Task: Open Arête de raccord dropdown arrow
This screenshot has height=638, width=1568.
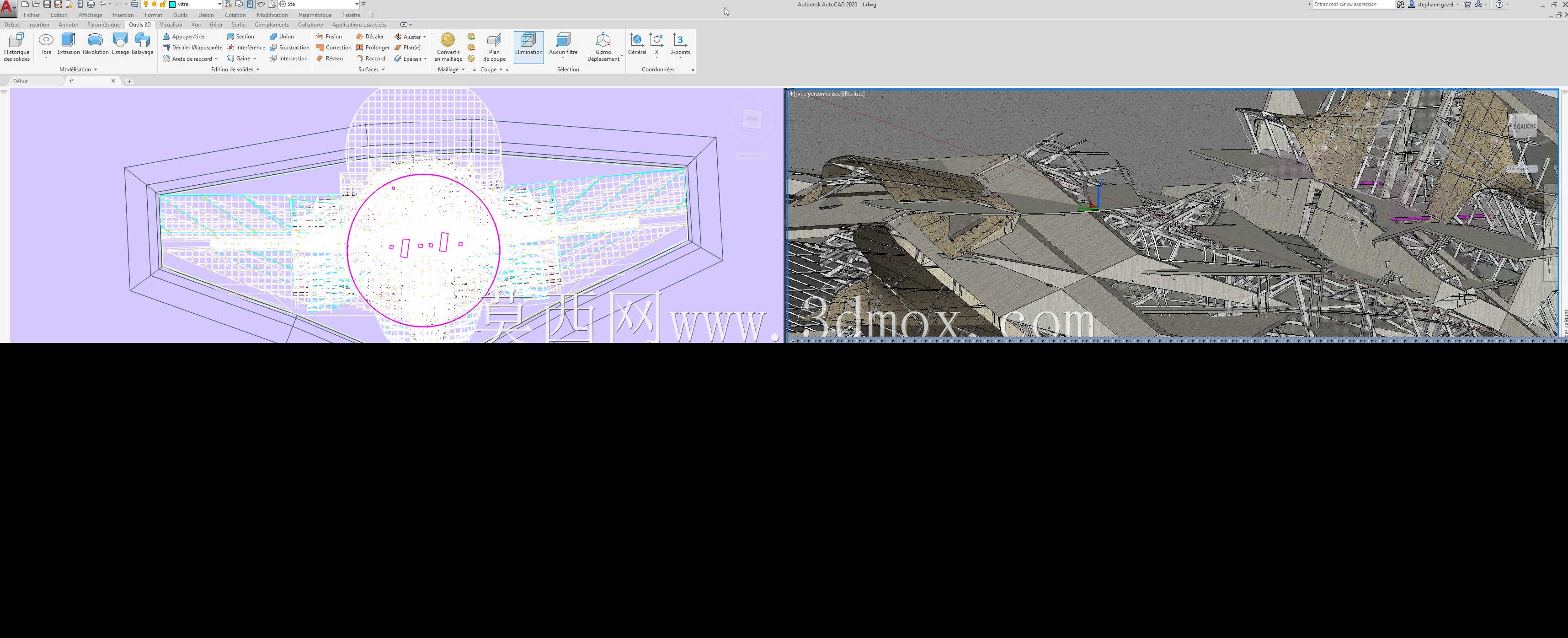Action: pyautogui.click(x=216, y=59)
